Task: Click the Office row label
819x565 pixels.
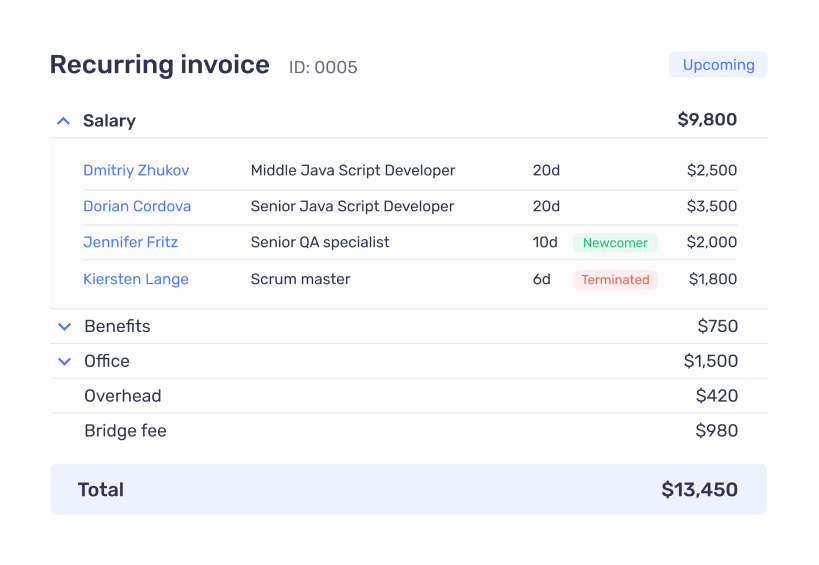Action: (x=107, y=361)
